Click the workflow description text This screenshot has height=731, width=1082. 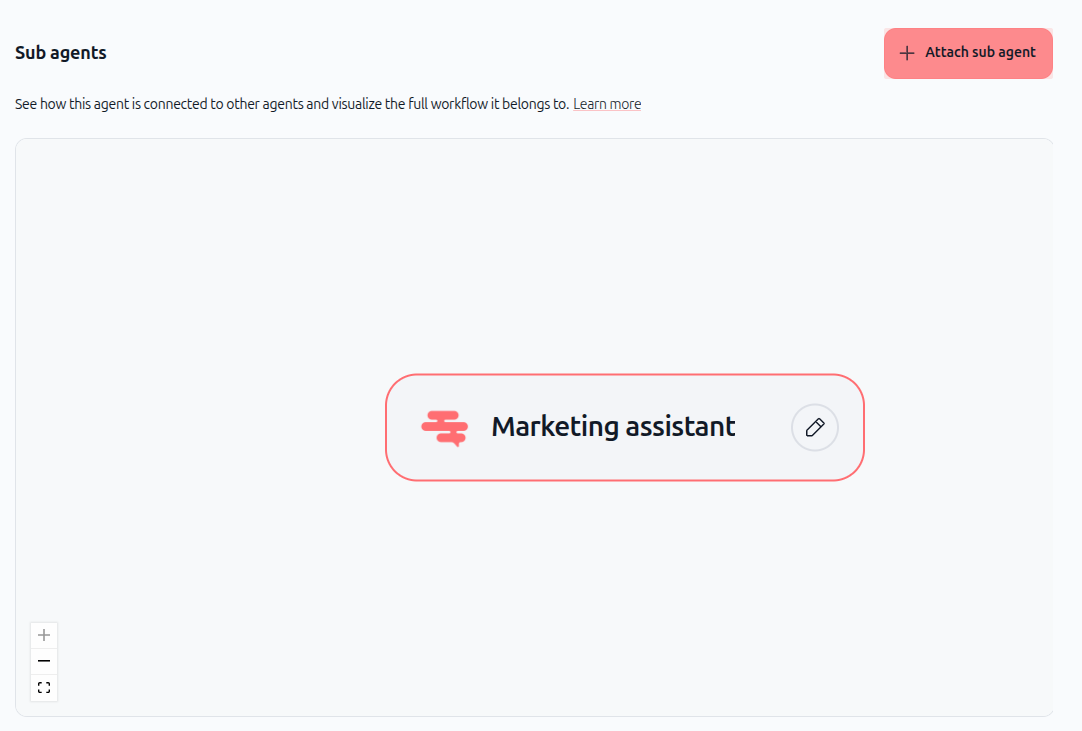coord(292,104)
